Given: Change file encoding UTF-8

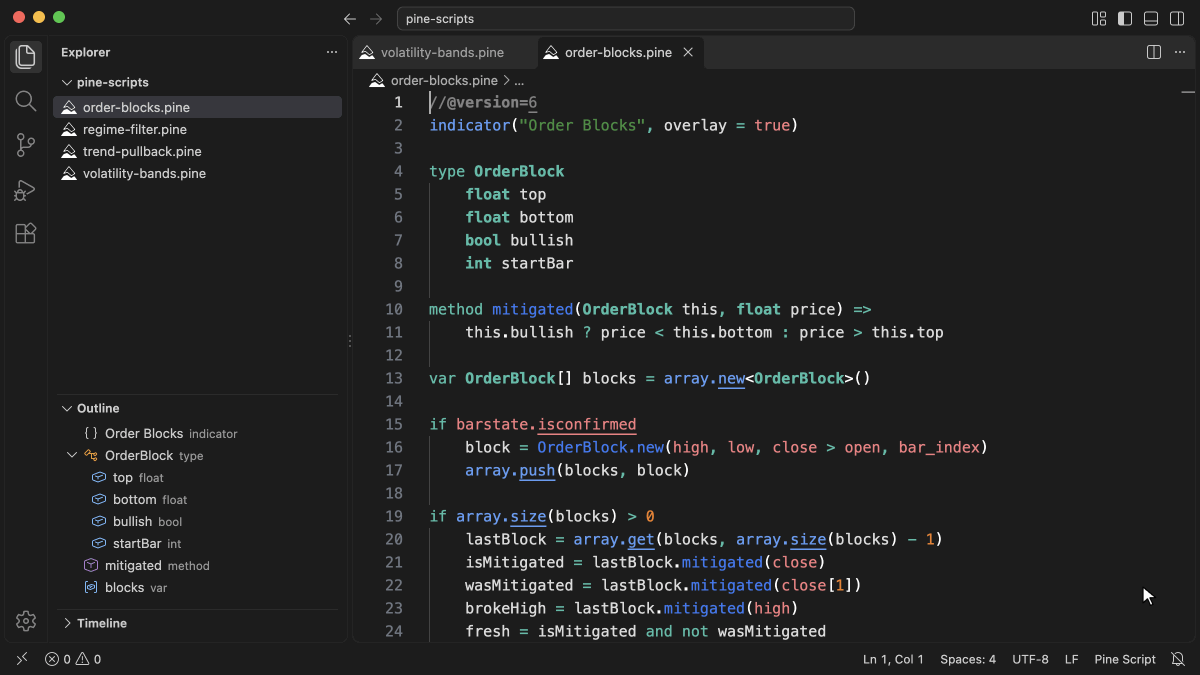Looking at the screenshot, I should 1030,659.
